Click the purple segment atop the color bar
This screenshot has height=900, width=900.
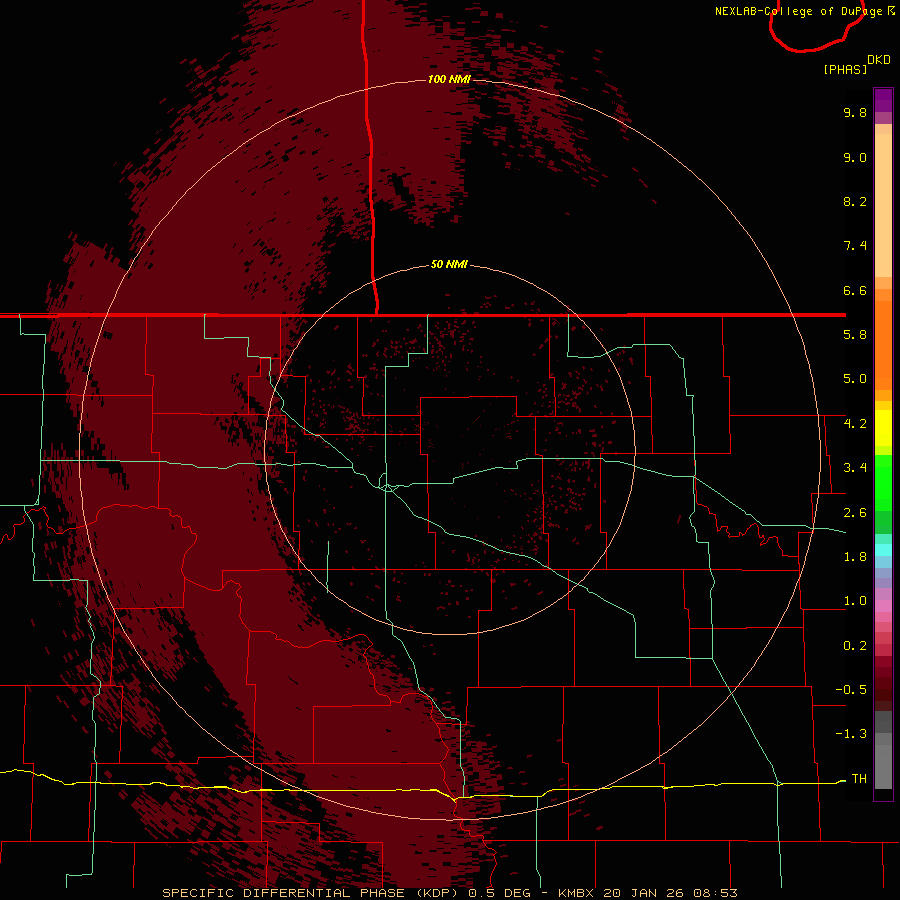coord(883,100)
